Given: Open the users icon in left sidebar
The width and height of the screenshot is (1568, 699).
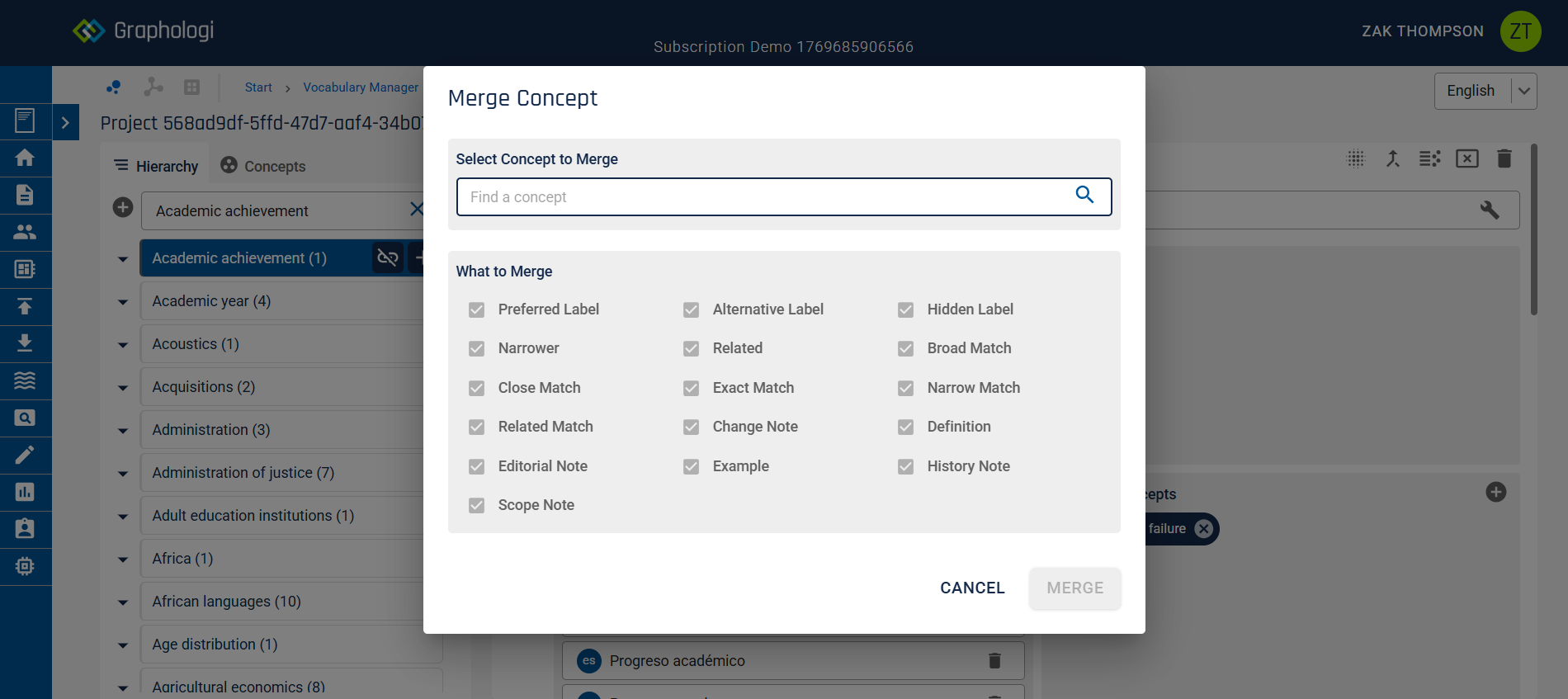Looking at the screenshot, I should [x=25, y=232].
